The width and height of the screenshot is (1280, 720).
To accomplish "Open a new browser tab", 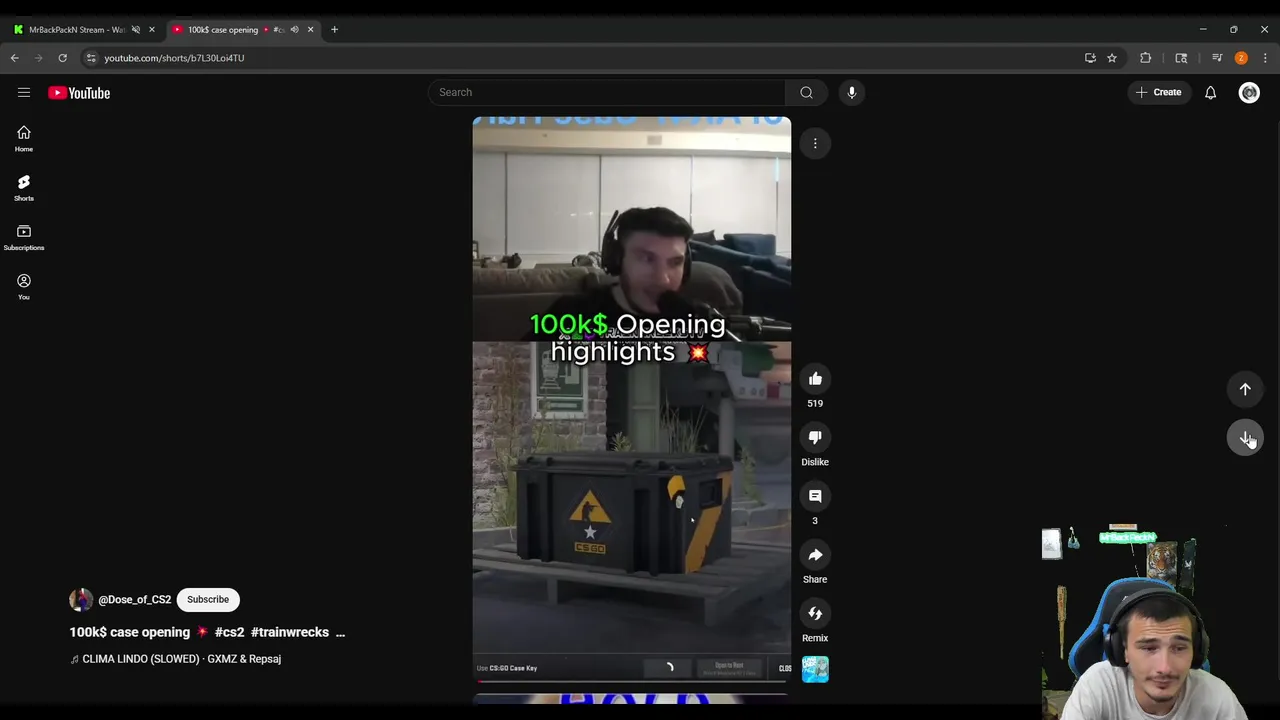I will pos(334,29).
